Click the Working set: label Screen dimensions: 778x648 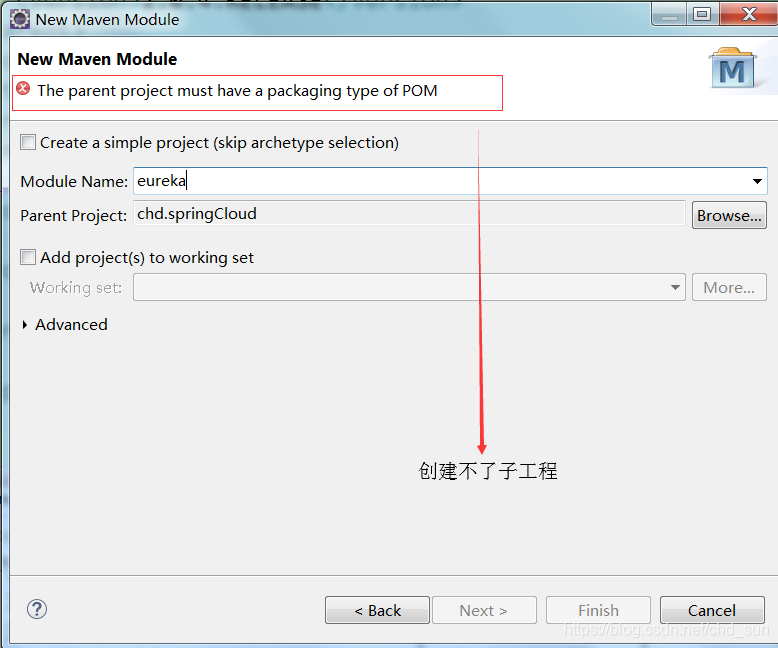pyautogui.click(x=75, y=288)
